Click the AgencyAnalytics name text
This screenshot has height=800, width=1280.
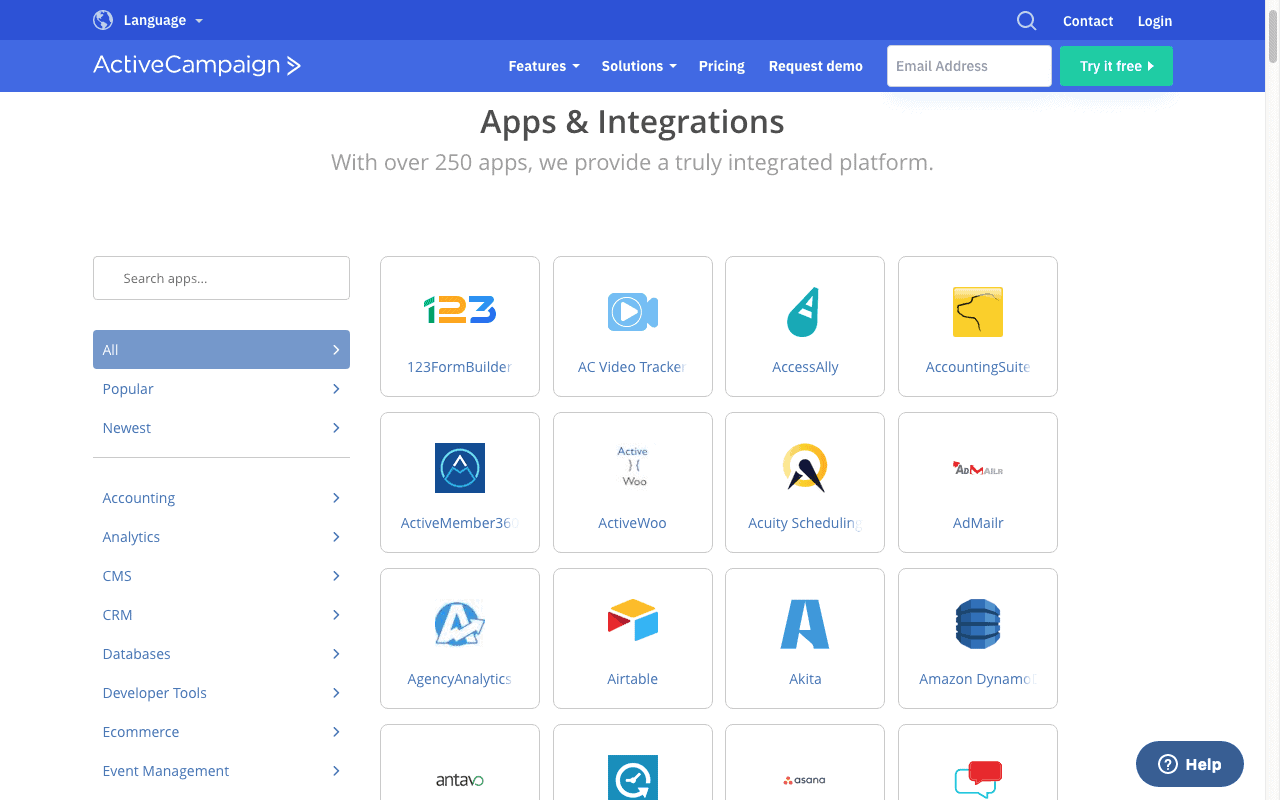[x=460, y=679]
